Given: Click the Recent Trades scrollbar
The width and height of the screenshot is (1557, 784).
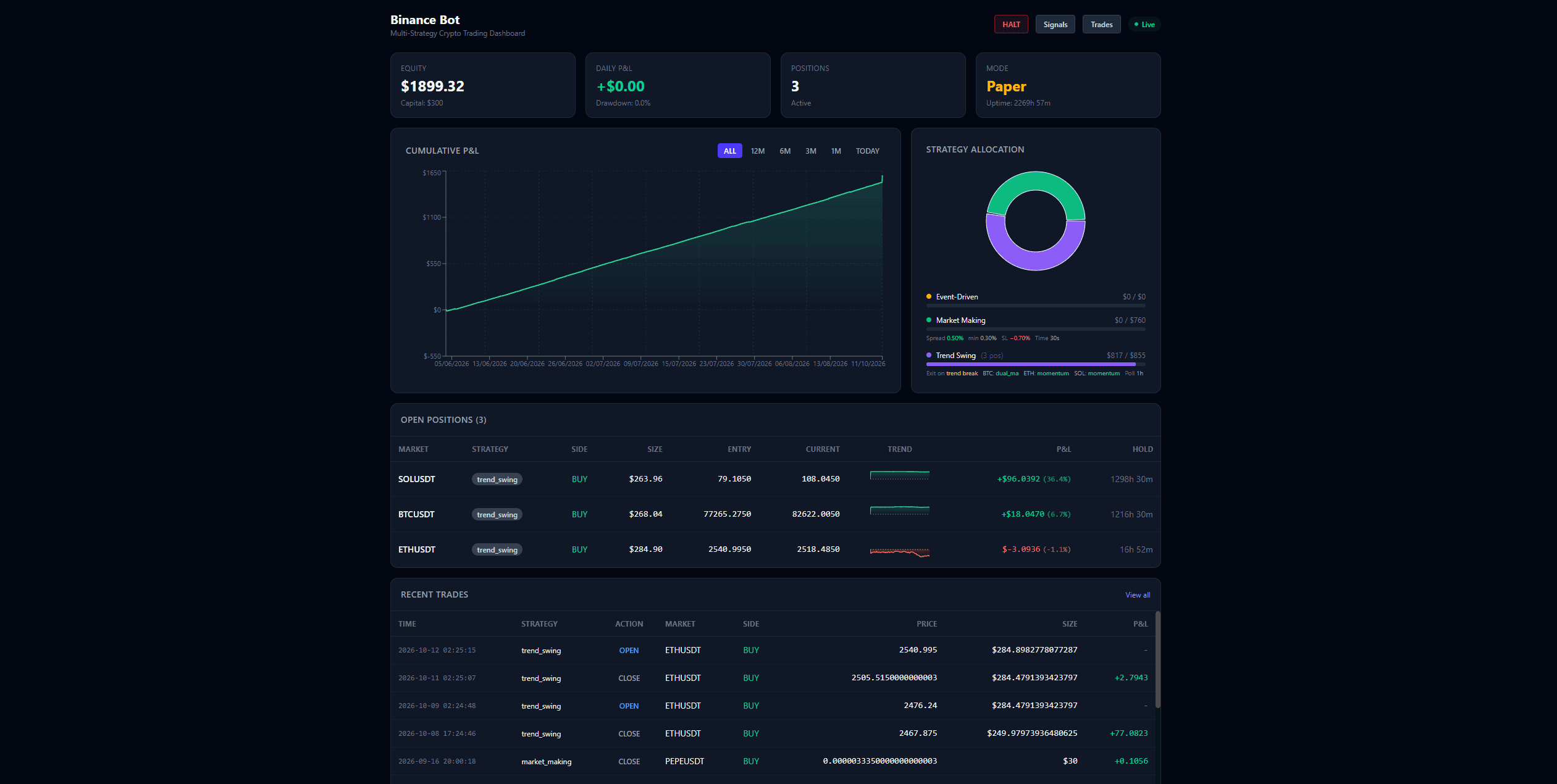Looking at the screenshot, I should [x=1158, y=659].
